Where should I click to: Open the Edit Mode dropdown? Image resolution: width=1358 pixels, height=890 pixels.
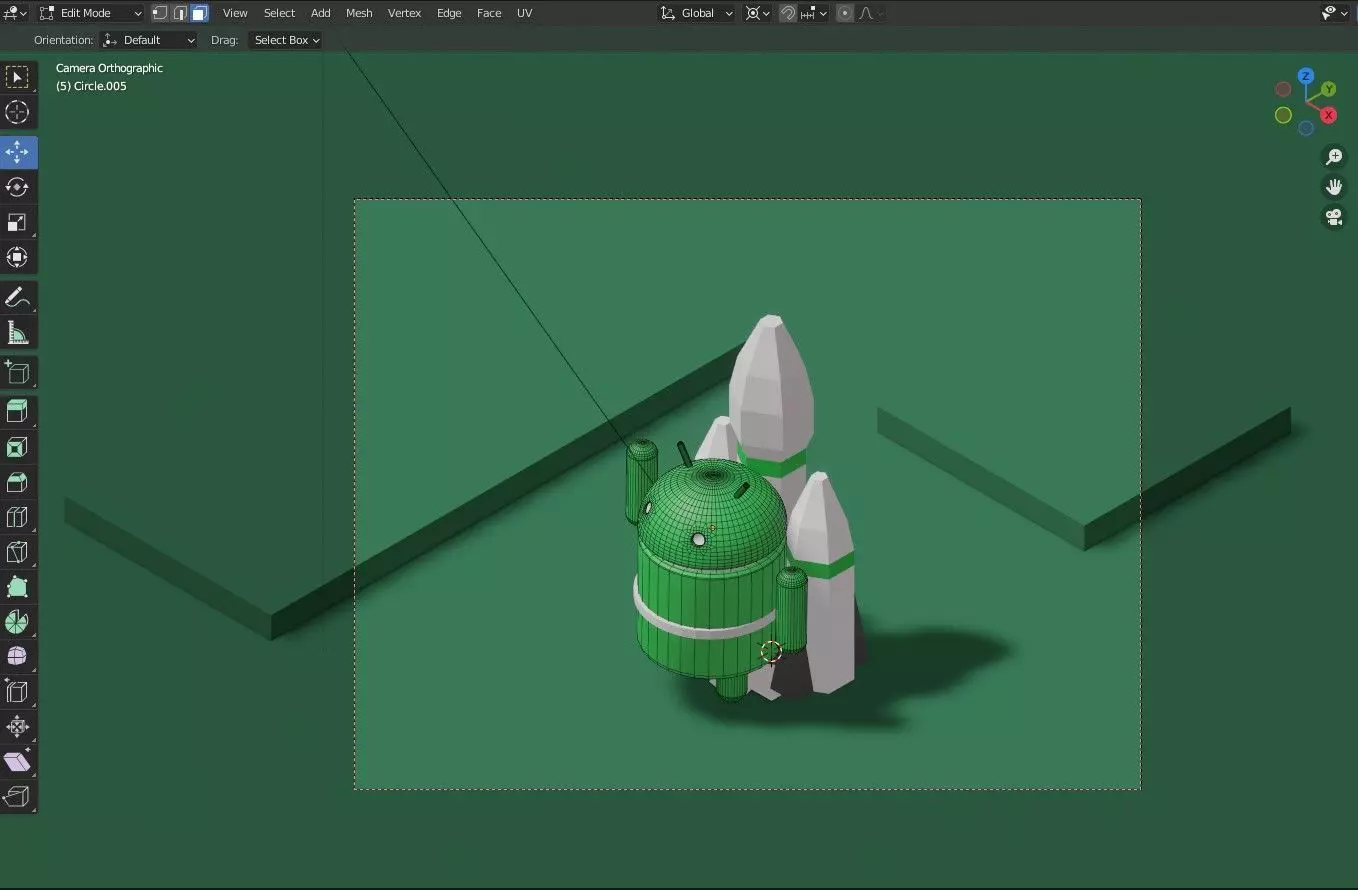click(x=91, y=13)
